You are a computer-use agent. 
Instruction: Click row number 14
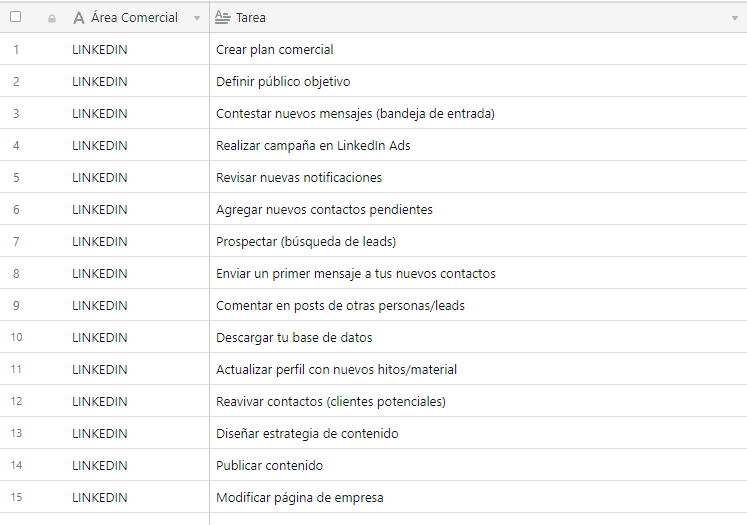click(16, 465)
